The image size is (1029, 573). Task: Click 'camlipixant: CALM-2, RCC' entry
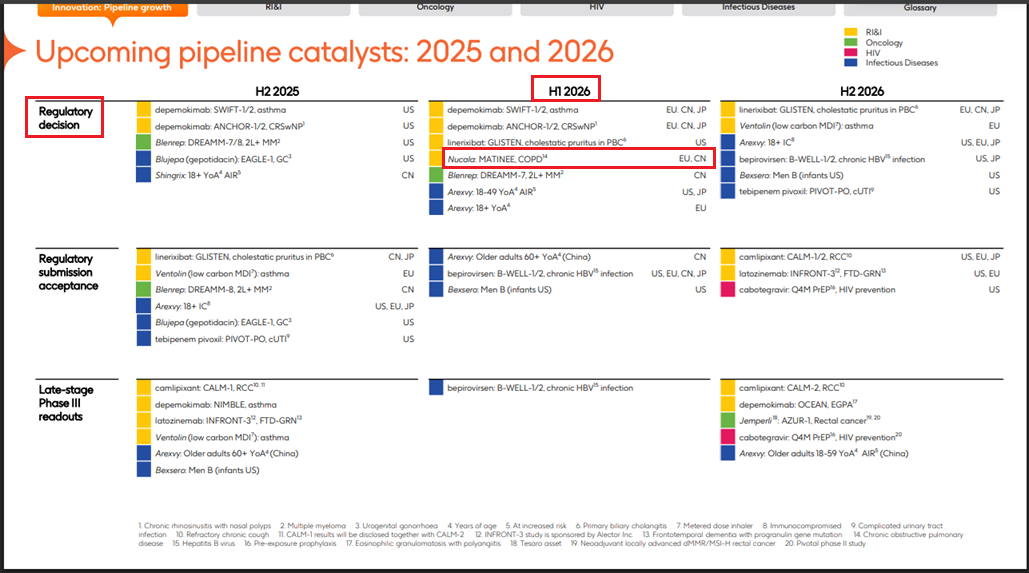click(792, 388)
